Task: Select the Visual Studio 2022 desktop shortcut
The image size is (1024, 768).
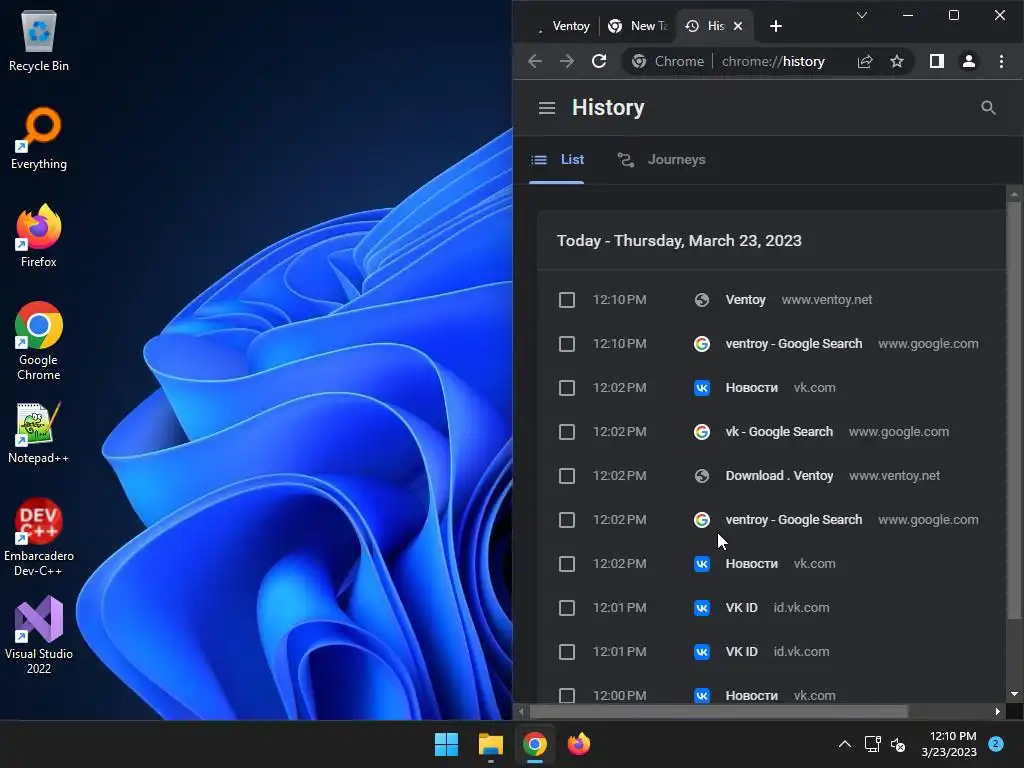Action: (39, 635)
